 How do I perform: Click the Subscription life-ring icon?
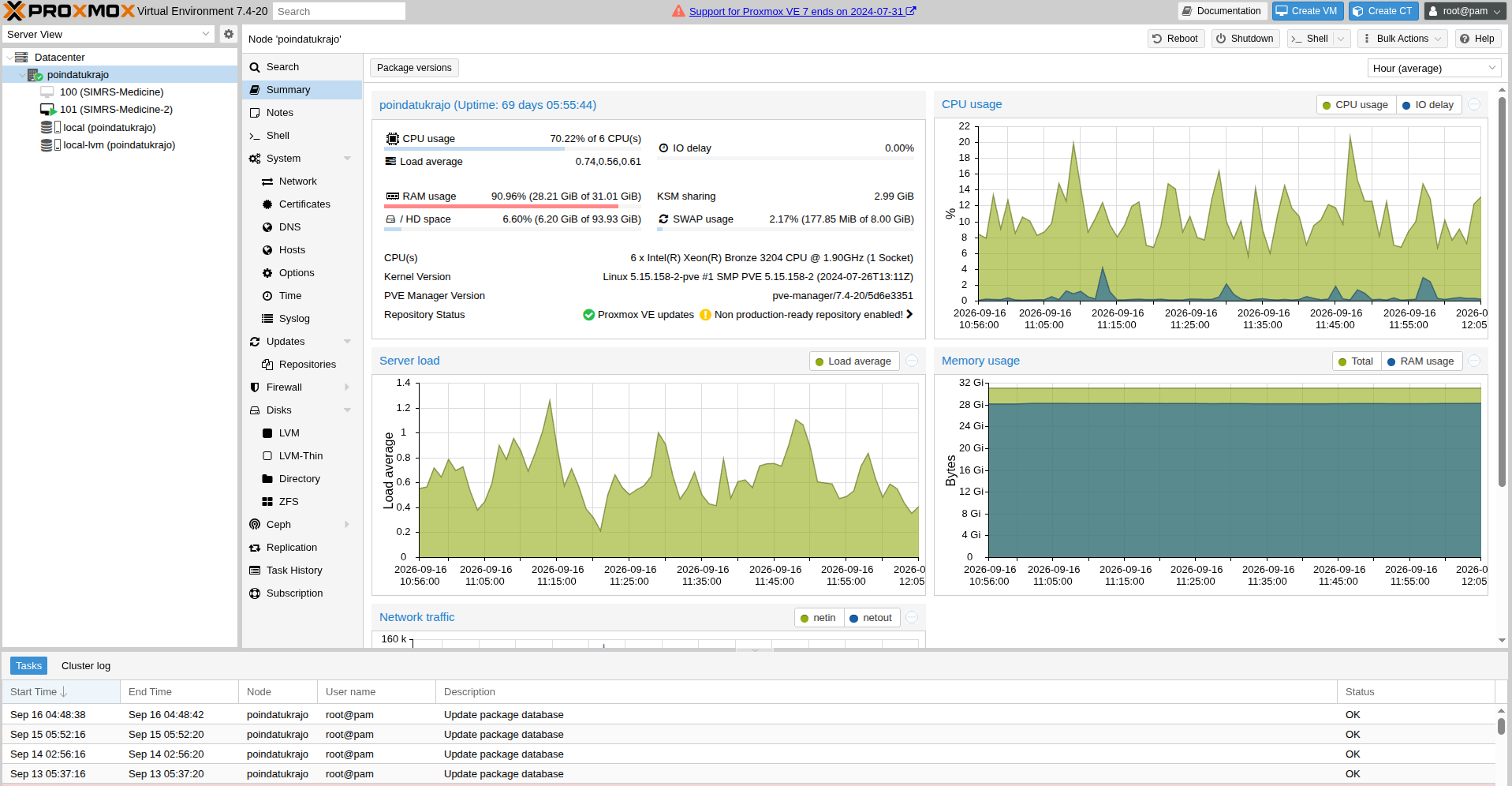(x=255, y=593)
